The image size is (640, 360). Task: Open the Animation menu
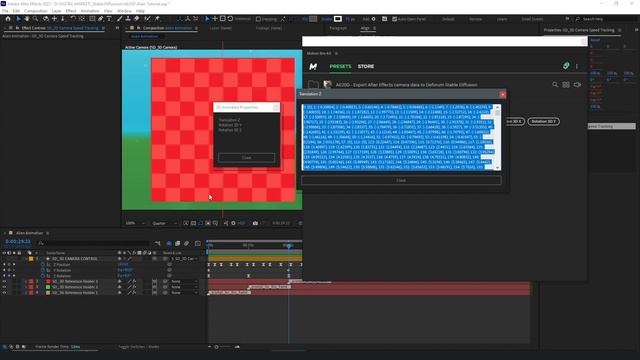(x=90, y=11)
